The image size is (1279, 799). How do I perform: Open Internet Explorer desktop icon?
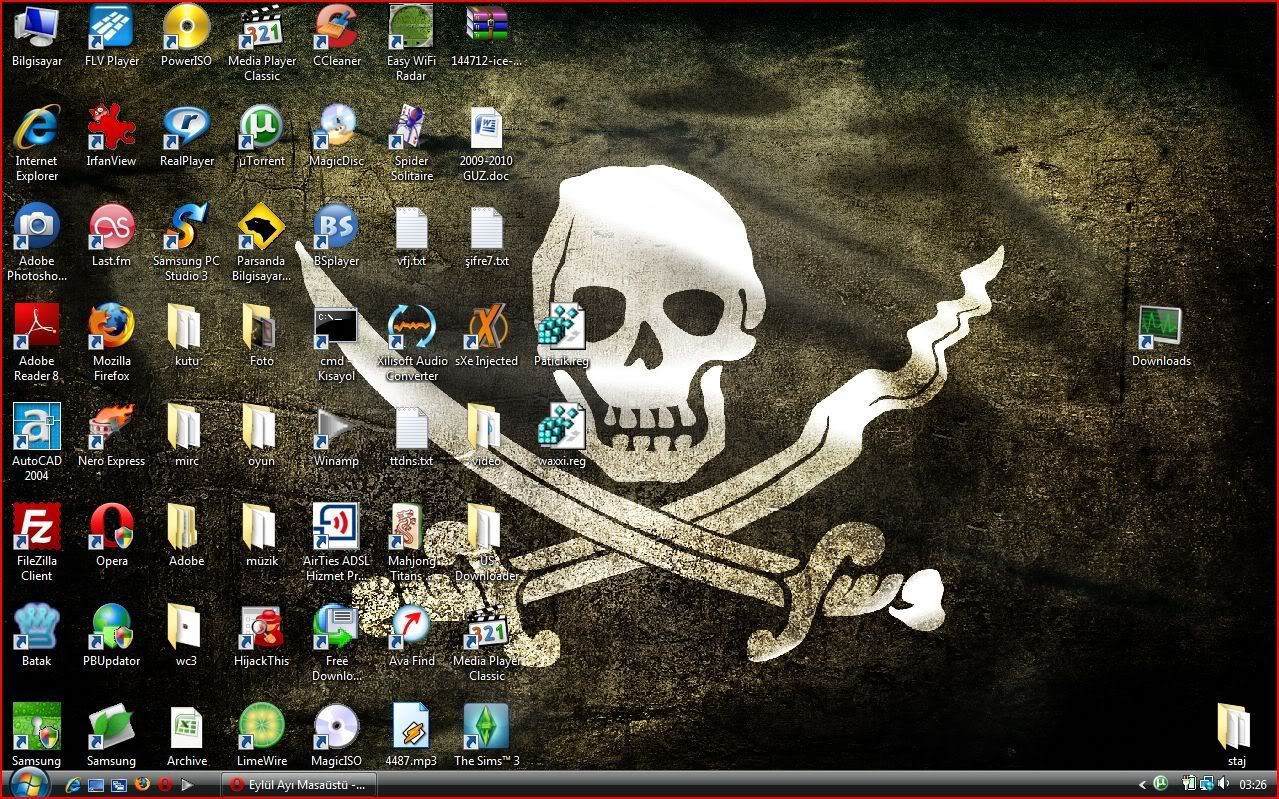[x=37, y=143]
